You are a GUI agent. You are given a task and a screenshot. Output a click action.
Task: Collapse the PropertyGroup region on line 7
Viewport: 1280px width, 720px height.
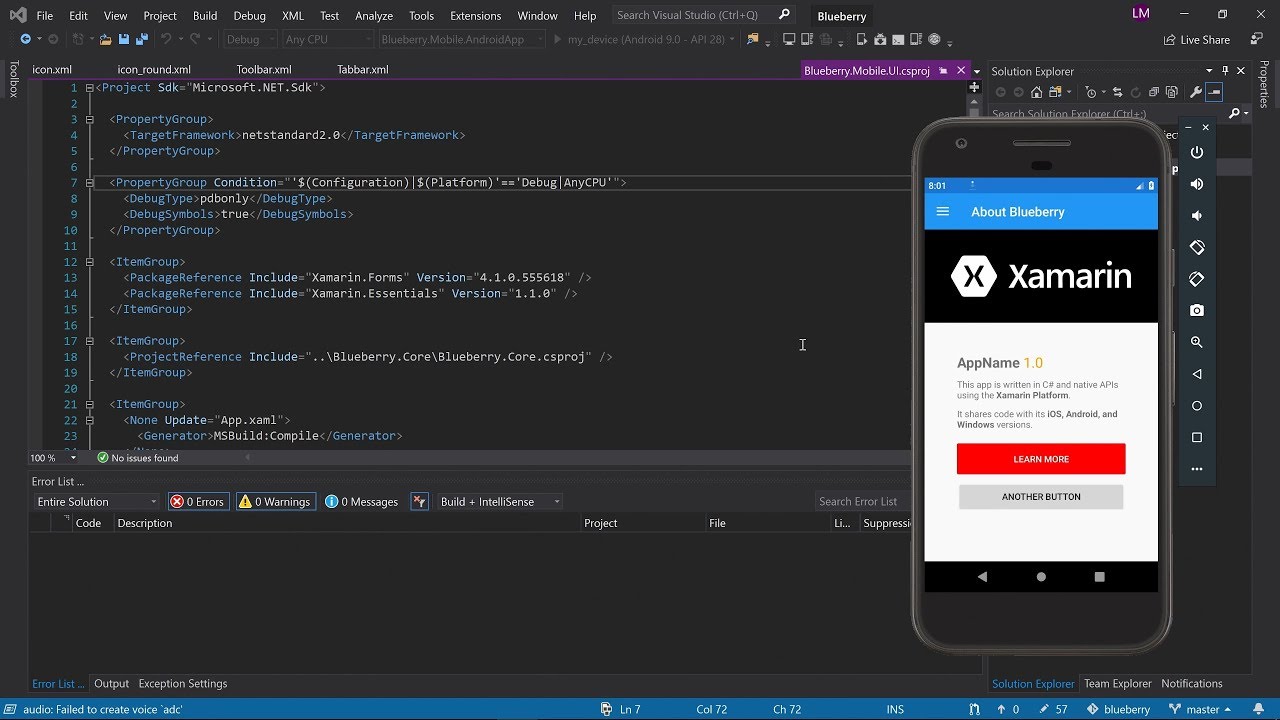[x=89, y=182]
